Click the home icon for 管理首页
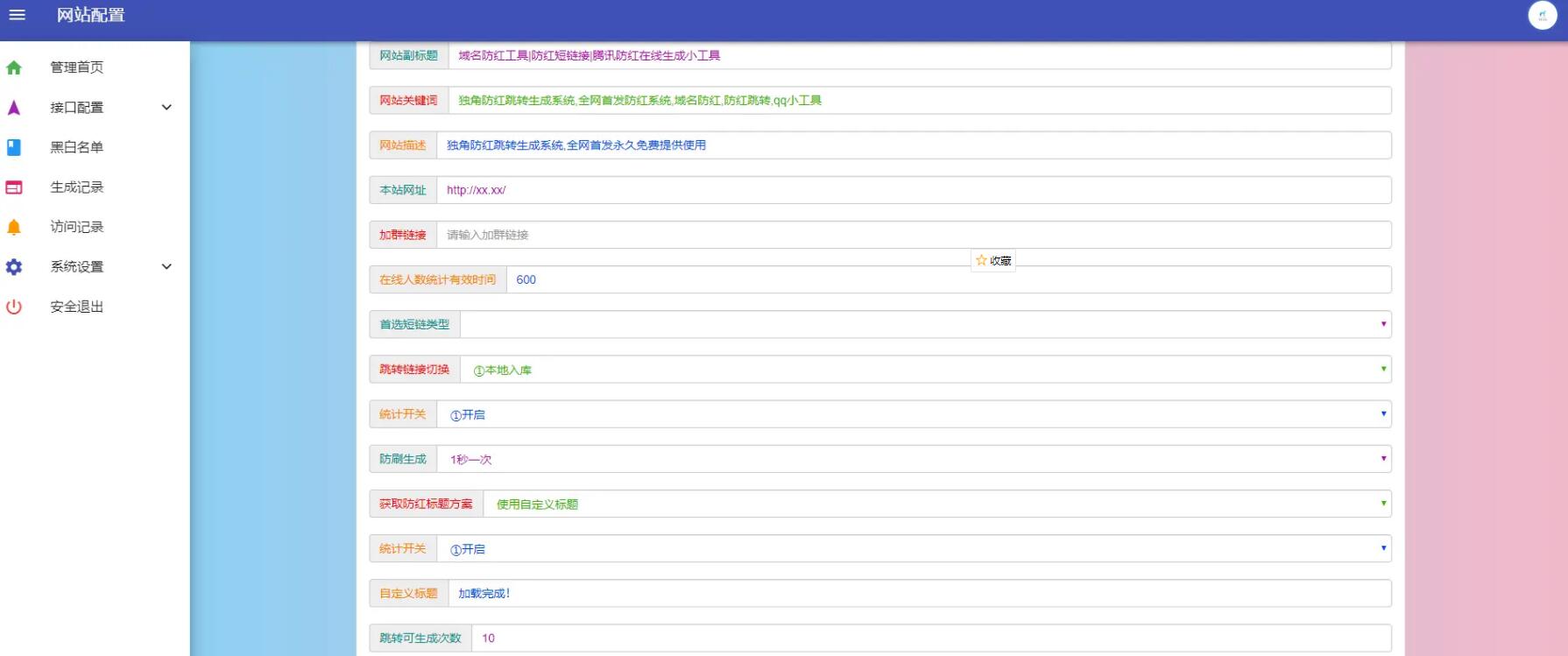The height and width of the screenshot is (656, 1568). point(14,67)
